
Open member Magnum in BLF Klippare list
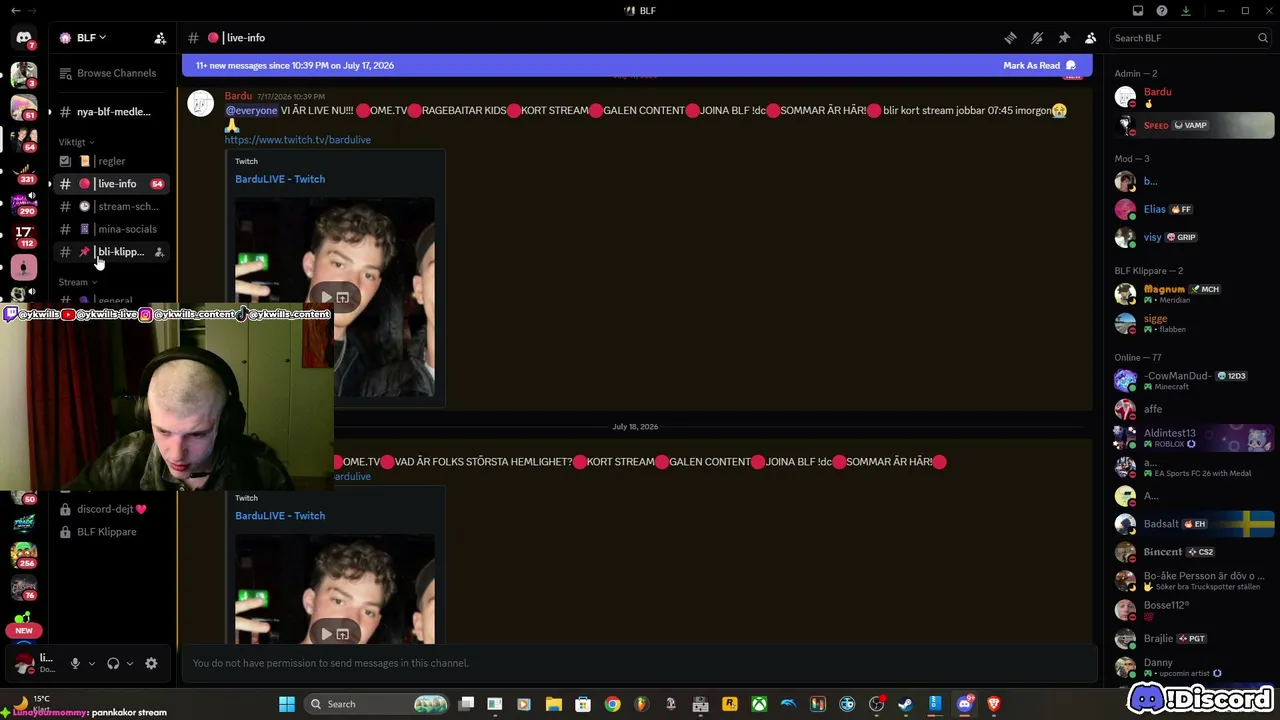1194,294
